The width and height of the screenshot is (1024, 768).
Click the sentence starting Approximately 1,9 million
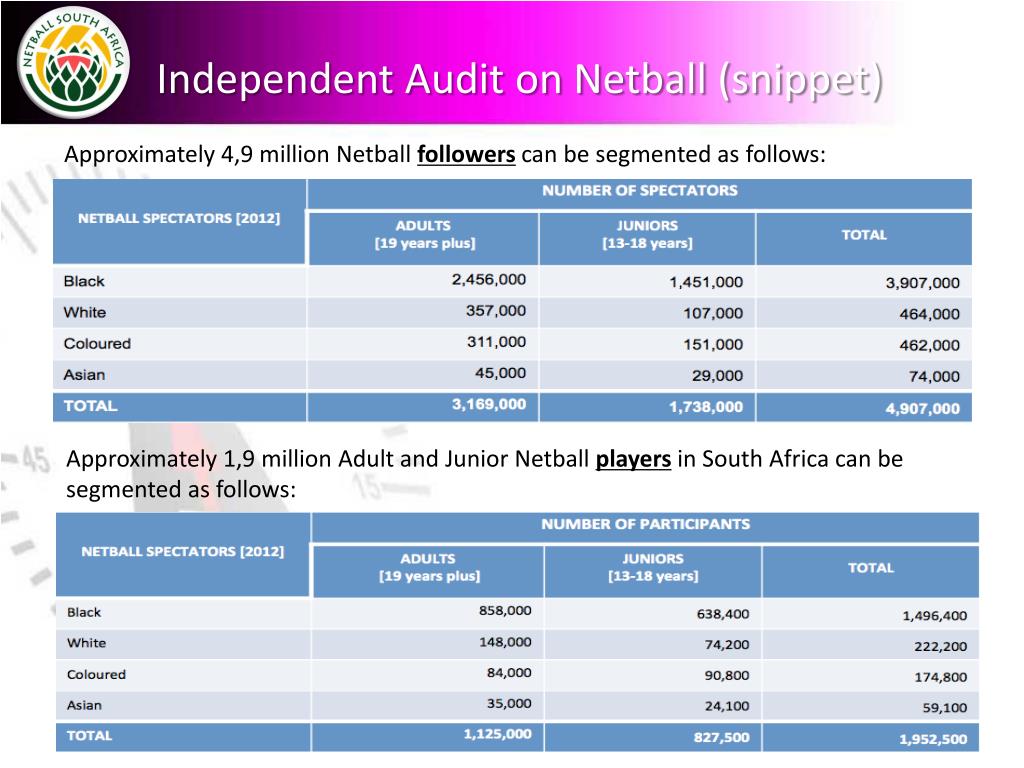(x=484, y=474)
